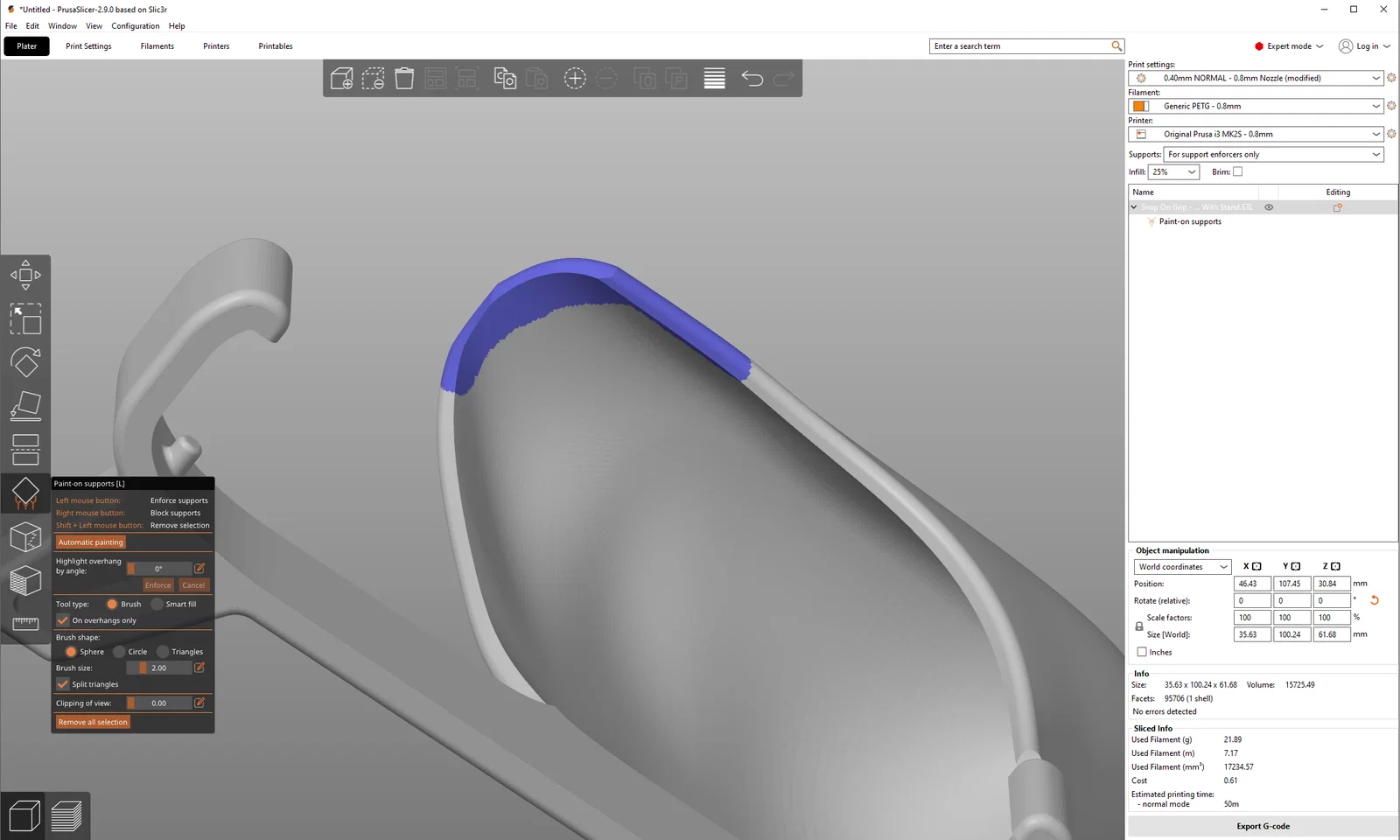Toggle the Paint-on supports tool icon
Screen dimensions: 1400x840
(25, 493)
